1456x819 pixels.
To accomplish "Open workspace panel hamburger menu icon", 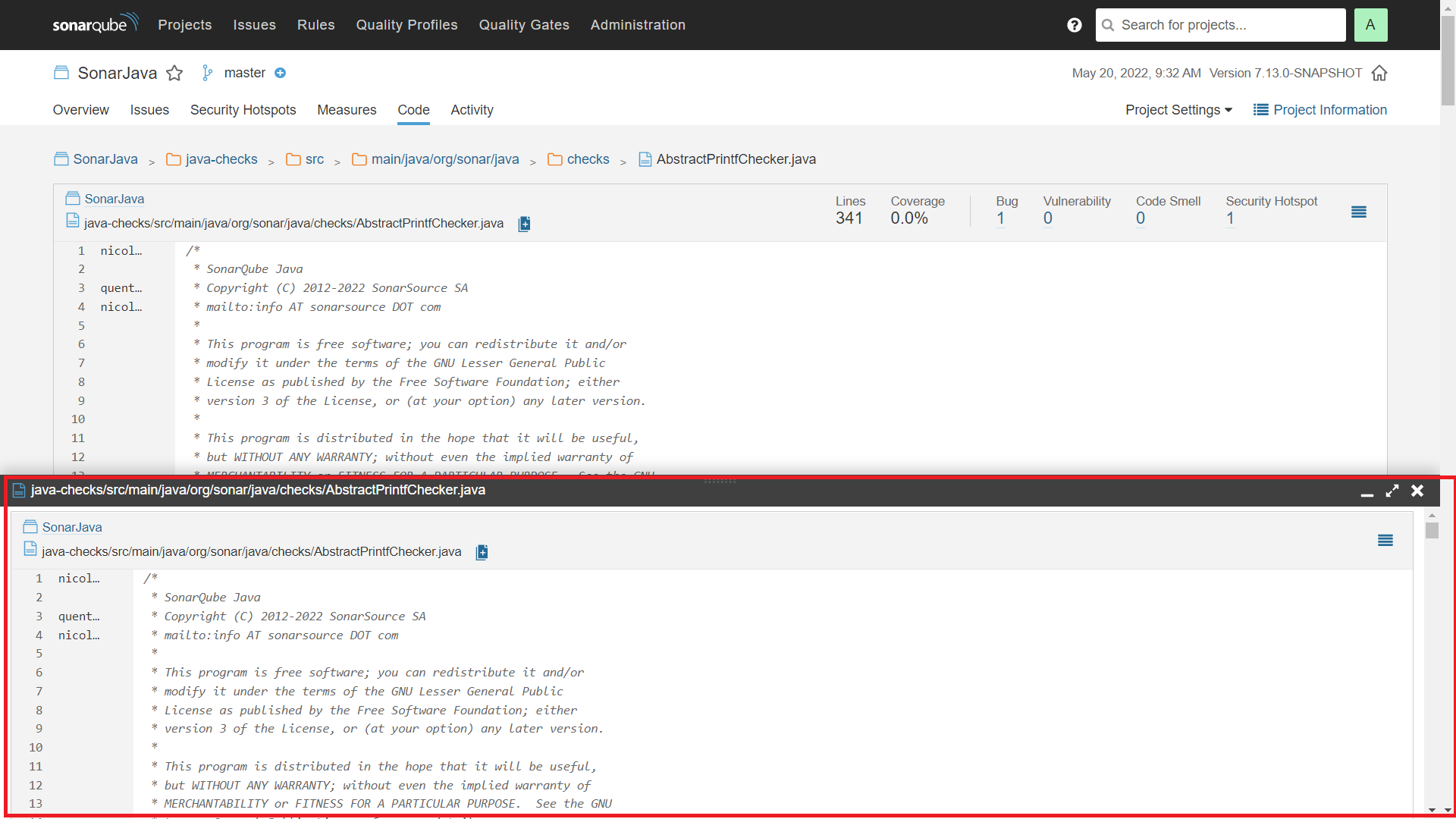I will (1385, 541).
